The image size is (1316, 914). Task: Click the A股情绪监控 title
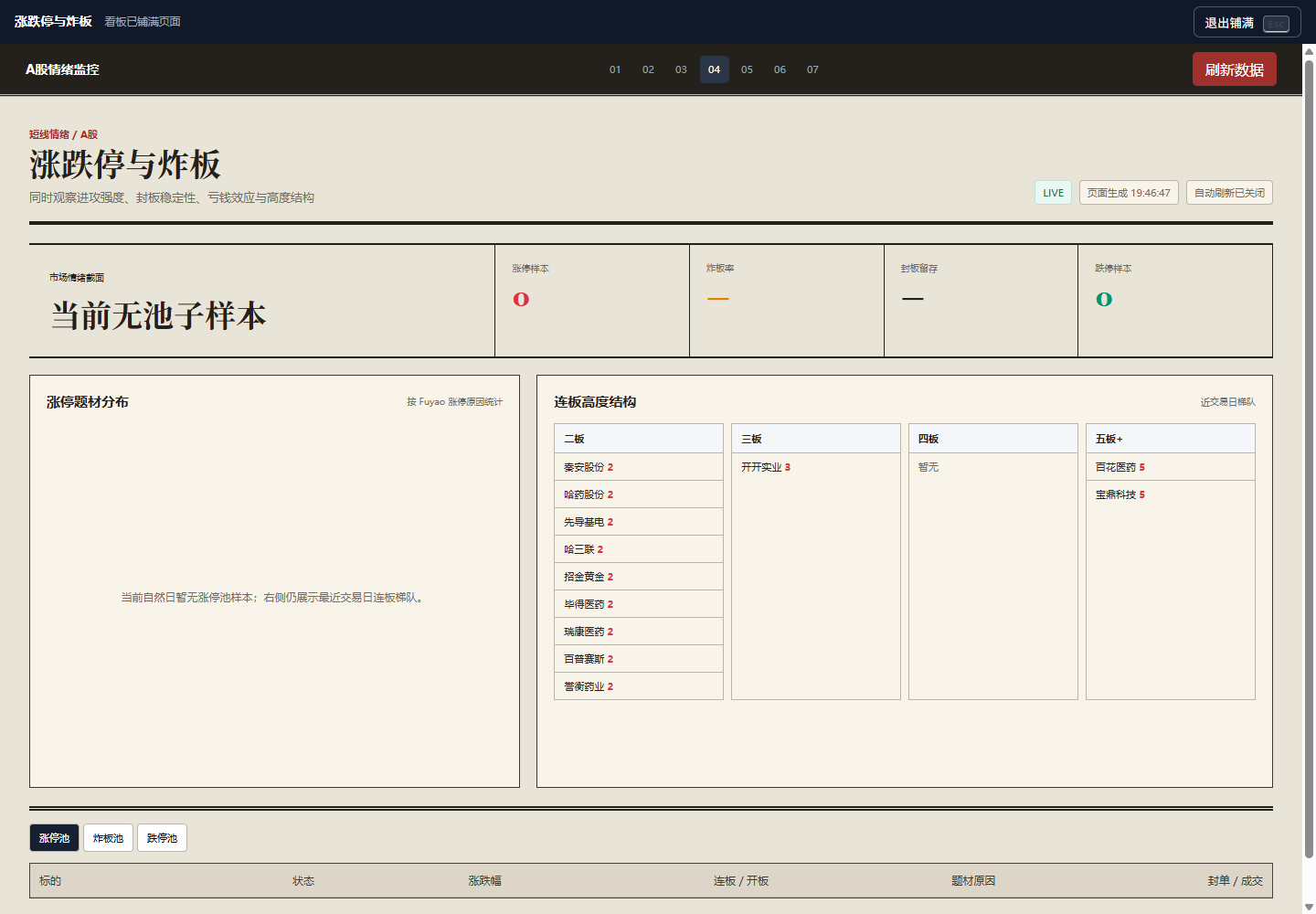[62, 69]
